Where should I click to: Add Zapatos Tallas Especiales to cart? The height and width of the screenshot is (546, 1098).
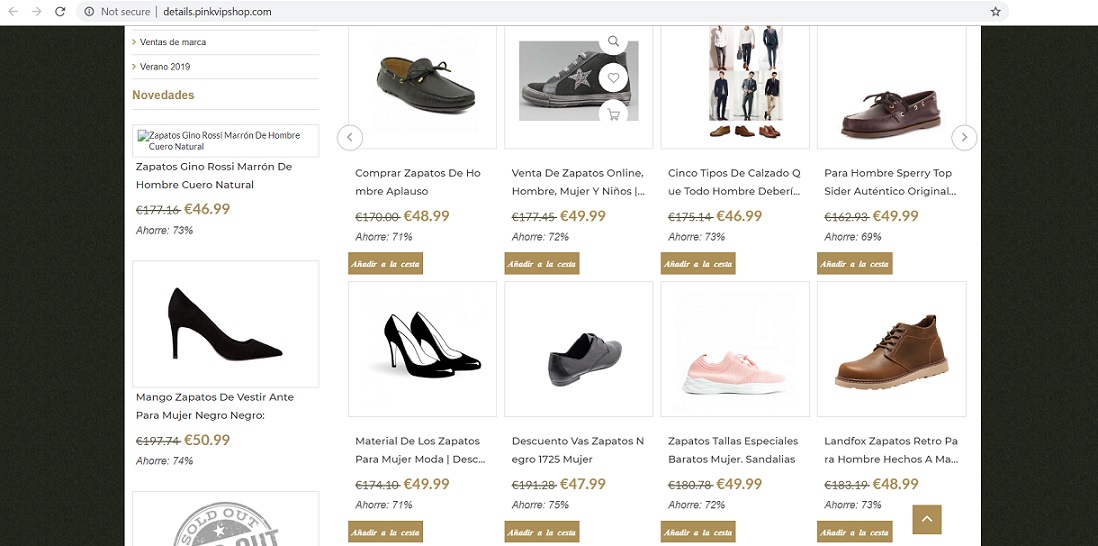click(x=698, y=532)
